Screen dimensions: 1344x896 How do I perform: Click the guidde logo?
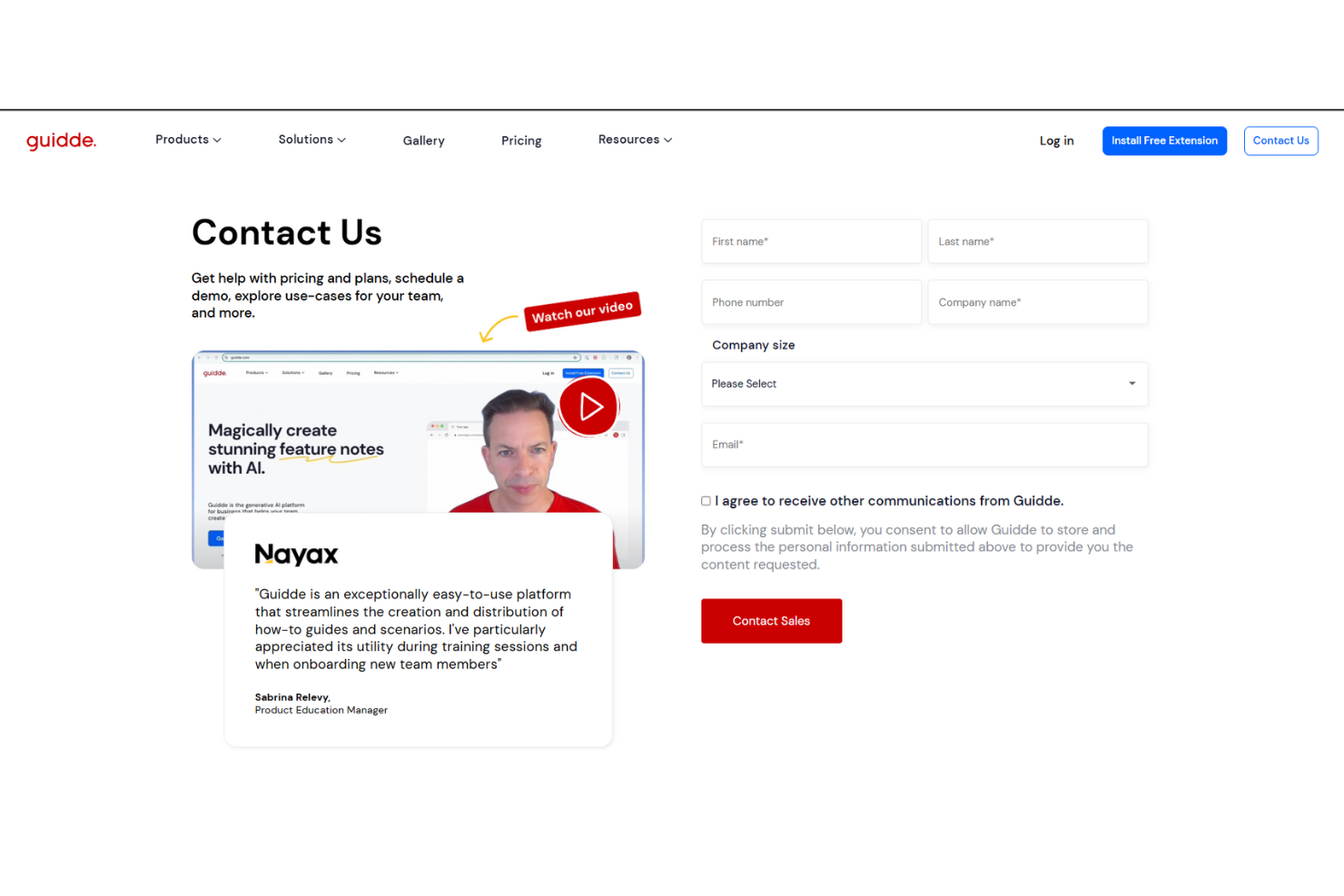pos(61,141)
